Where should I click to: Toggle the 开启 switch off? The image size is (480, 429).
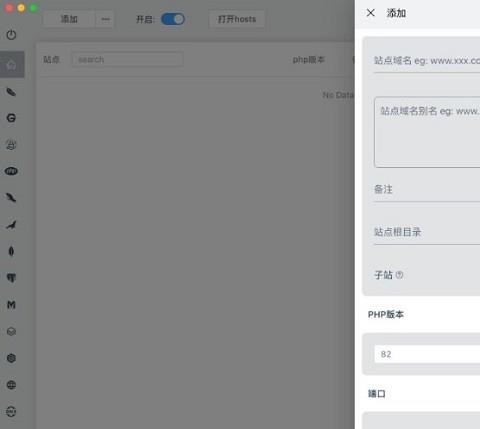coord(173,19)
